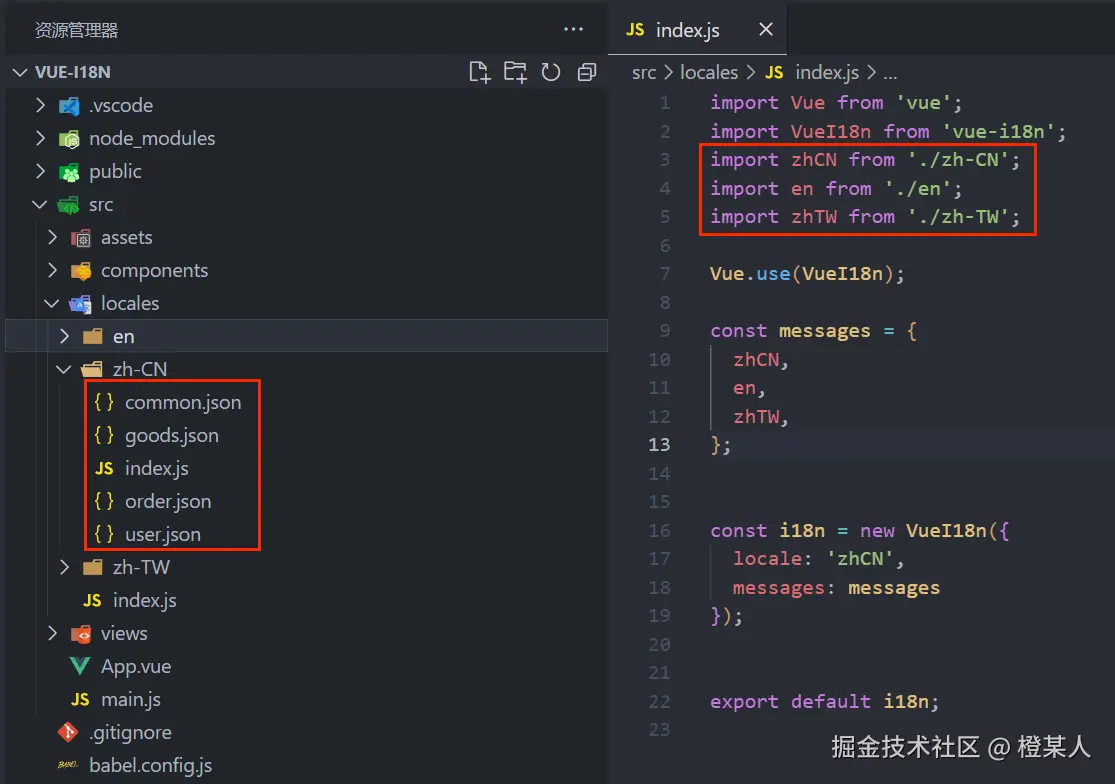Open .gitignore file
This screenshot has width=1115, height=784.
(130, 732)
